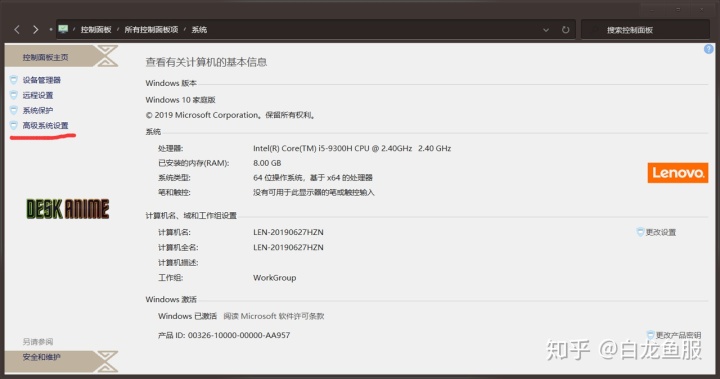This screenshot has height=379, width=720.
Task: Click the 更改设置 link
Action: click(661, 232)
